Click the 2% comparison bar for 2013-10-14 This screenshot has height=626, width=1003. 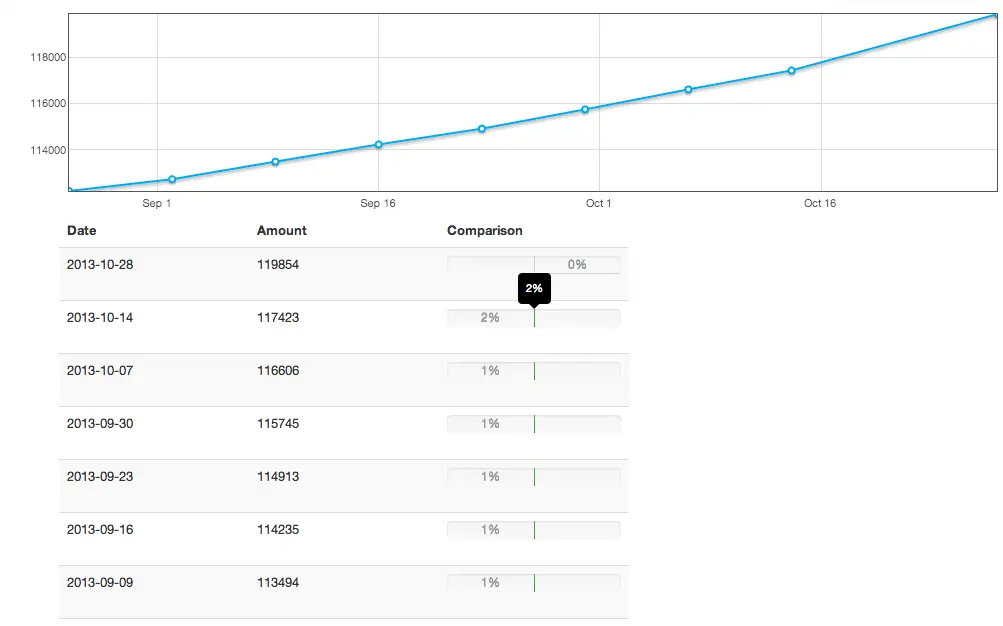click(x=534, y=318)
